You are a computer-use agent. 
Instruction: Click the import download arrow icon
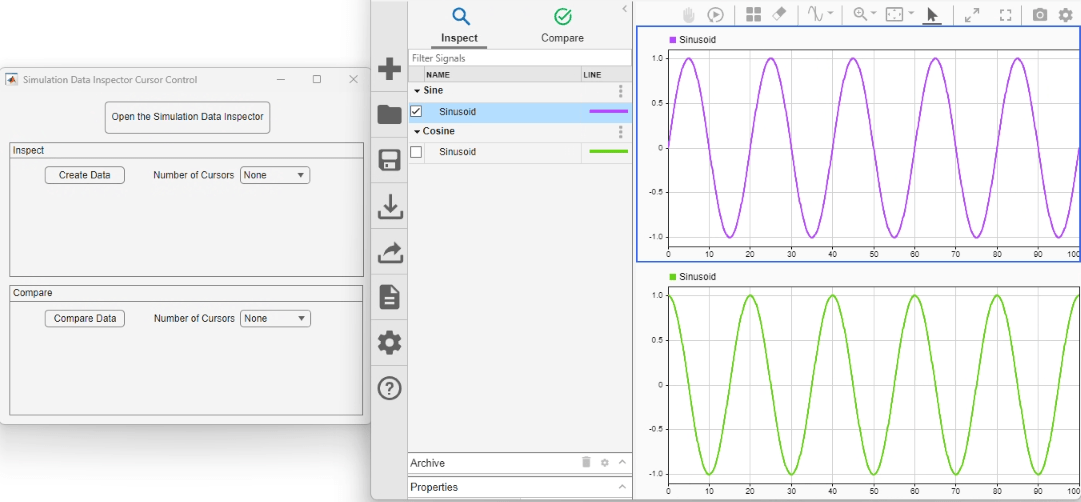click(389, 207)
